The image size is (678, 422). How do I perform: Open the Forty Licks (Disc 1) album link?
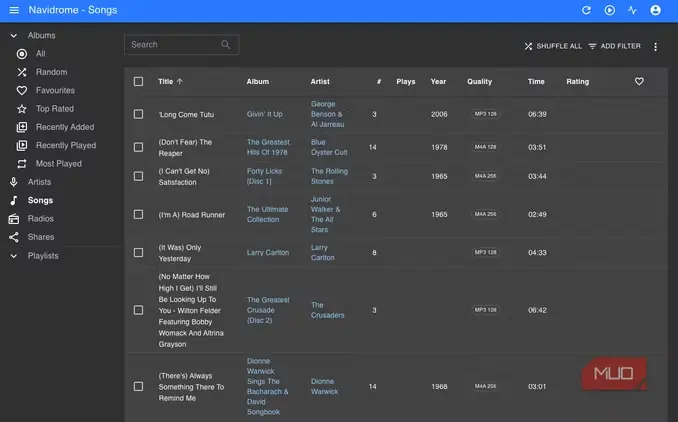(264, 176)
